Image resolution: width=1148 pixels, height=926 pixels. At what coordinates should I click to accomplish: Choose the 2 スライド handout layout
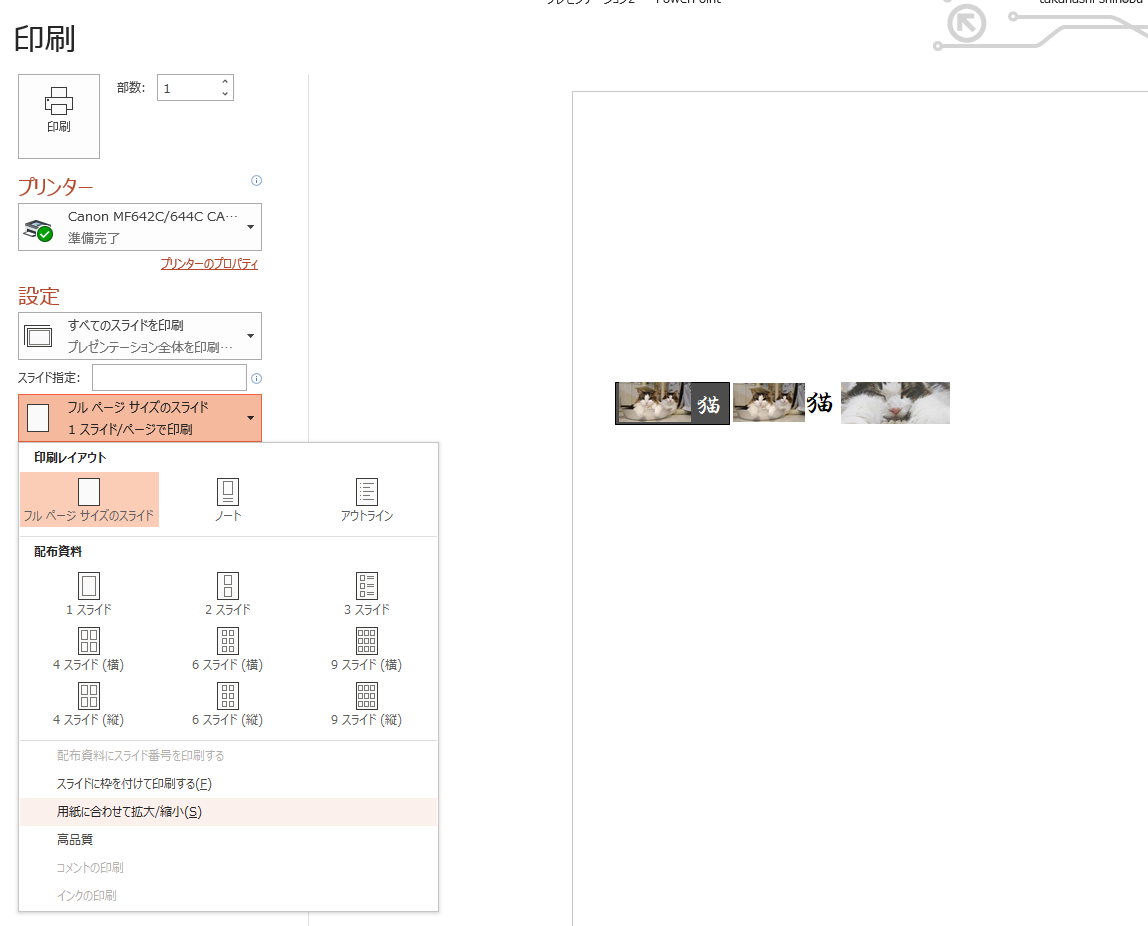click(x=228, y=594)
